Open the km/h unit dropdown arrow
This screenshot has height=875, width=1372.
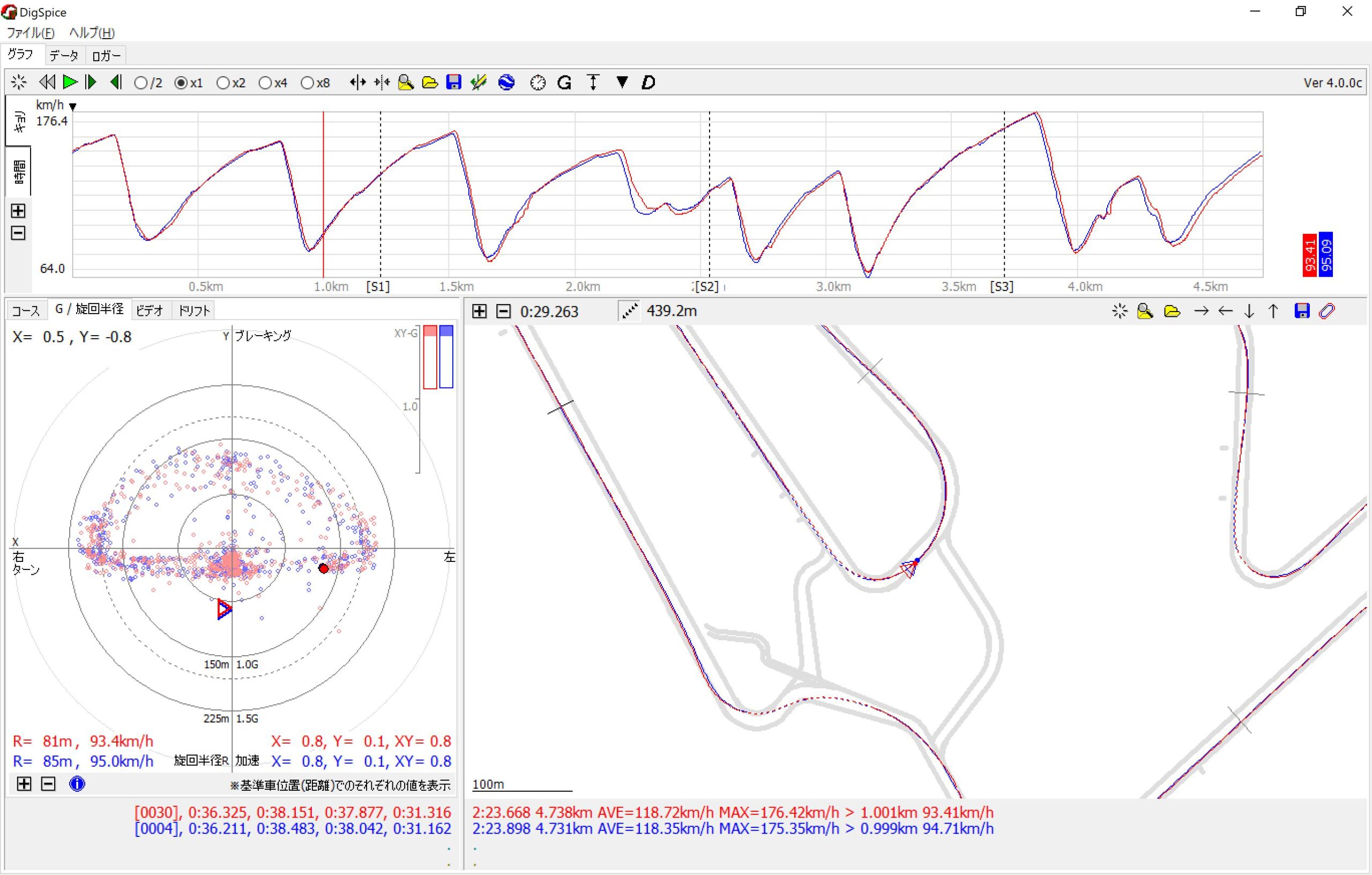[x=73, y=107]
